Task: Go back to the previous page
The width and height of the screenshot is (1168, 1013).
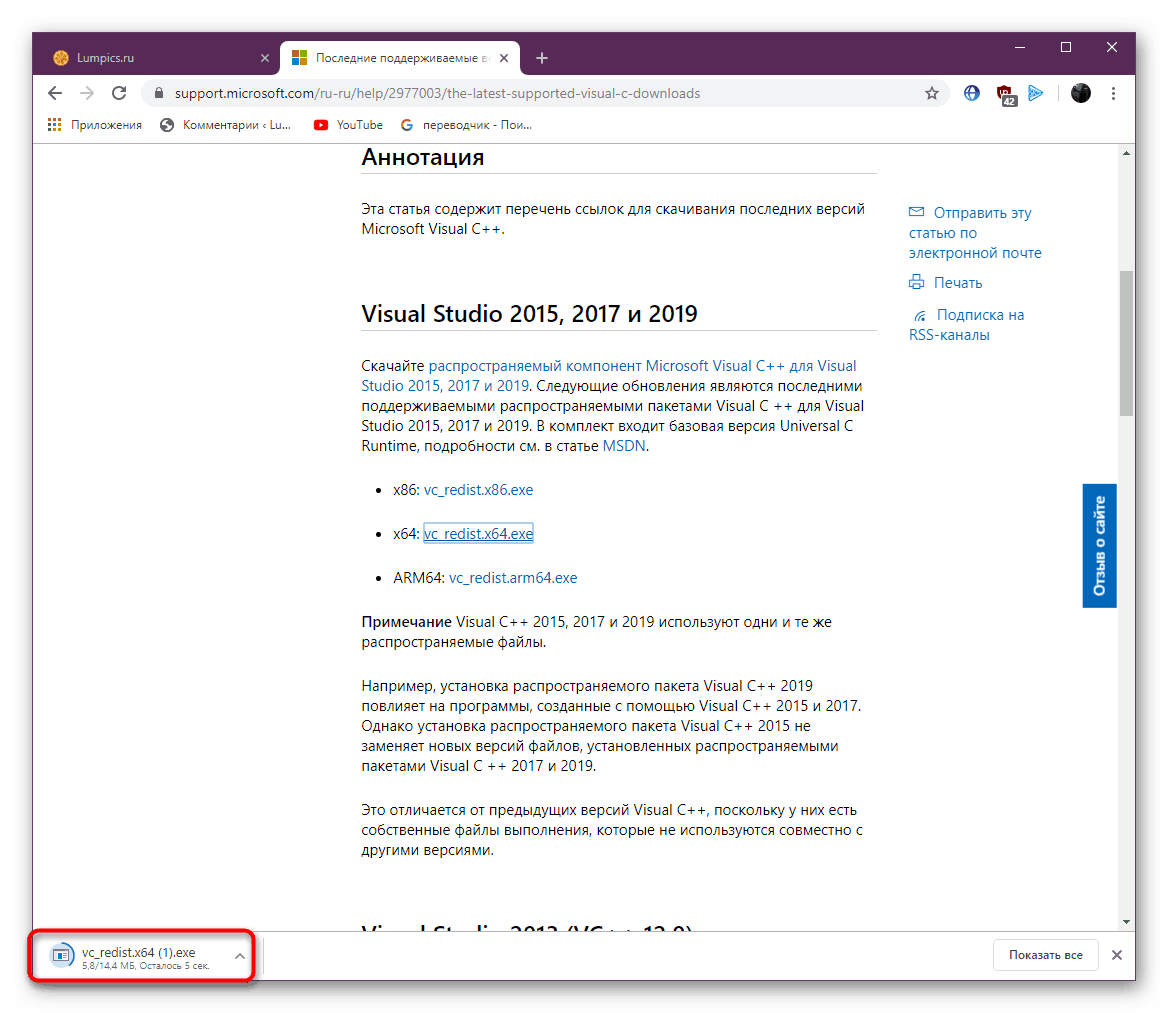Action: 54,93
